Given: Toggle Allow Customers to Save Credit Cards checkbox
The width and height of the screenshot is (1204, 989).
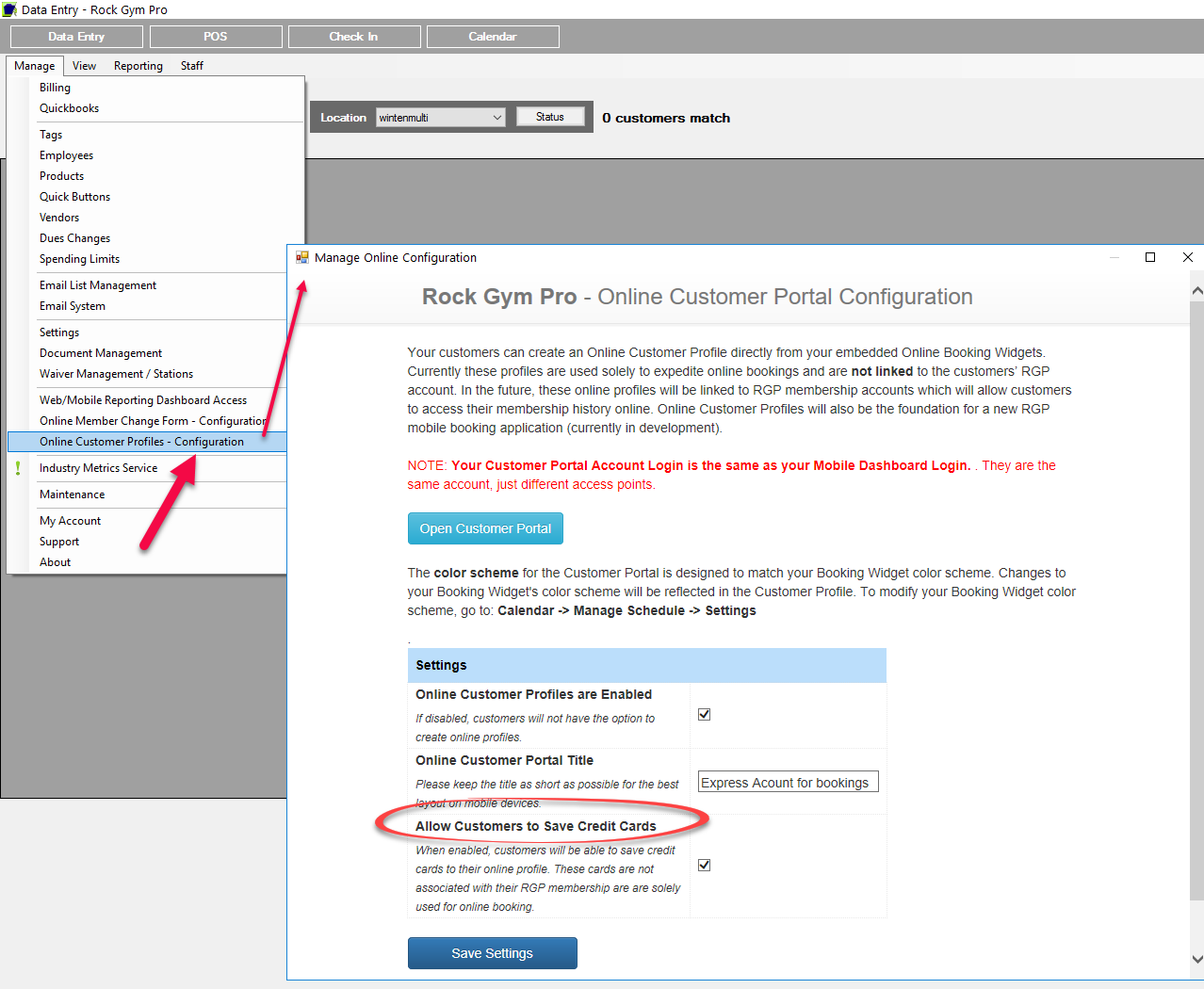Looking at the screenshot, I should (704, 865).
